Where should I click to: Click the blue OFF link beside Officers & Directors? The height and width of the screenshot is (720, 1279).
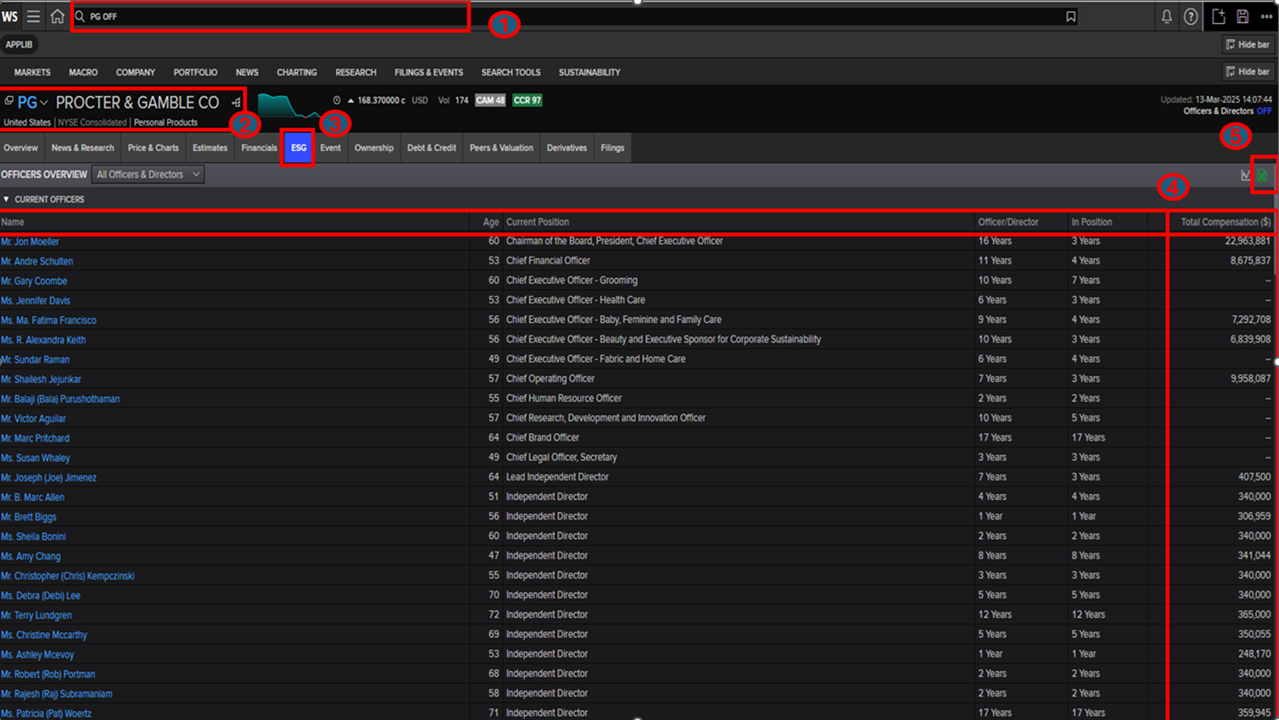point(1264,111)
